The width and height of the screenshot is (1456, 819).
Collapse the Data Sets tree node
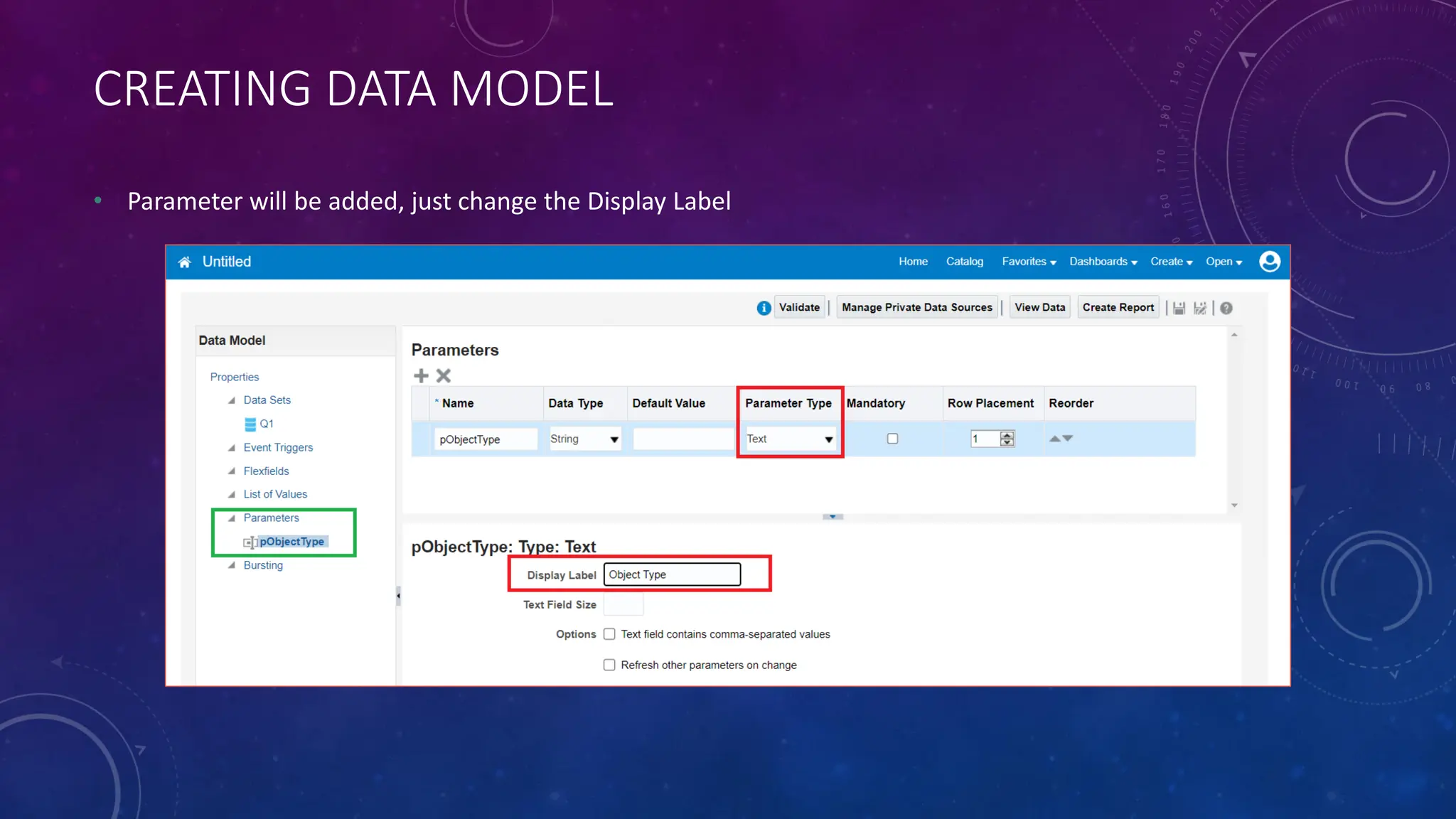pyautogui.click(x=231, y=400)
